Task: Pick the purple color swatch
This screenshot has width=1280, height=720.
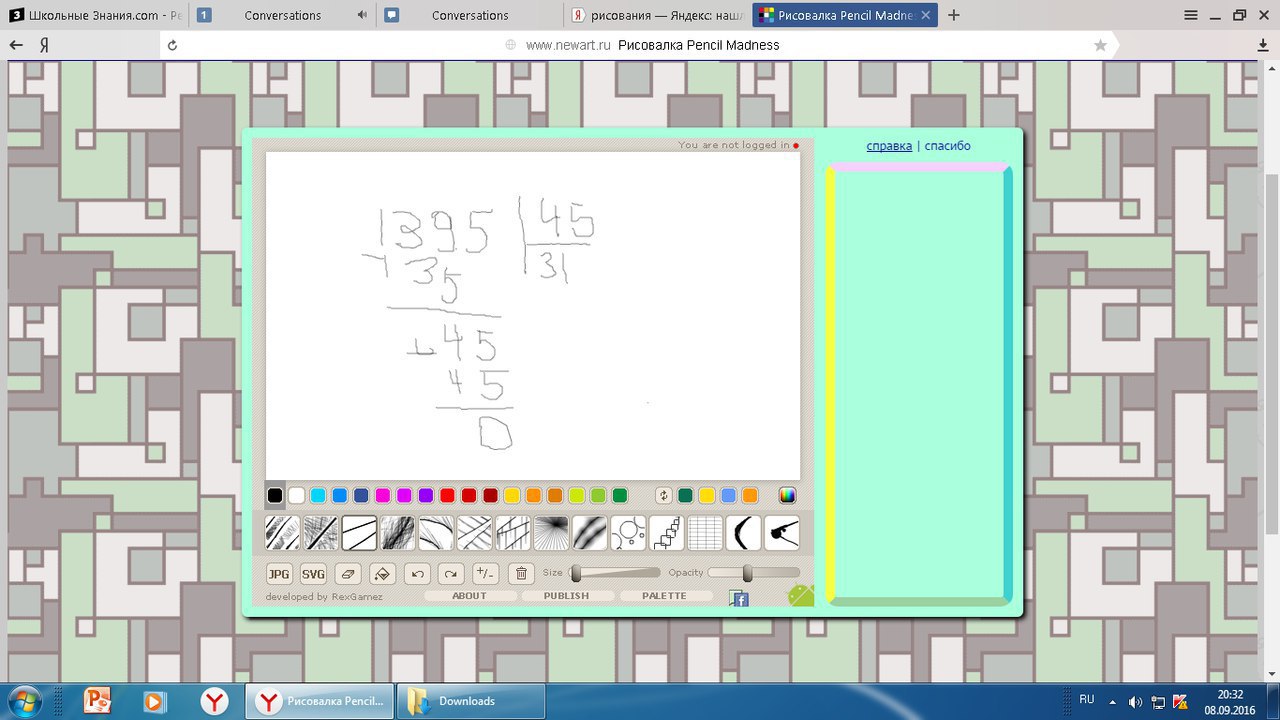Action: 426,495
